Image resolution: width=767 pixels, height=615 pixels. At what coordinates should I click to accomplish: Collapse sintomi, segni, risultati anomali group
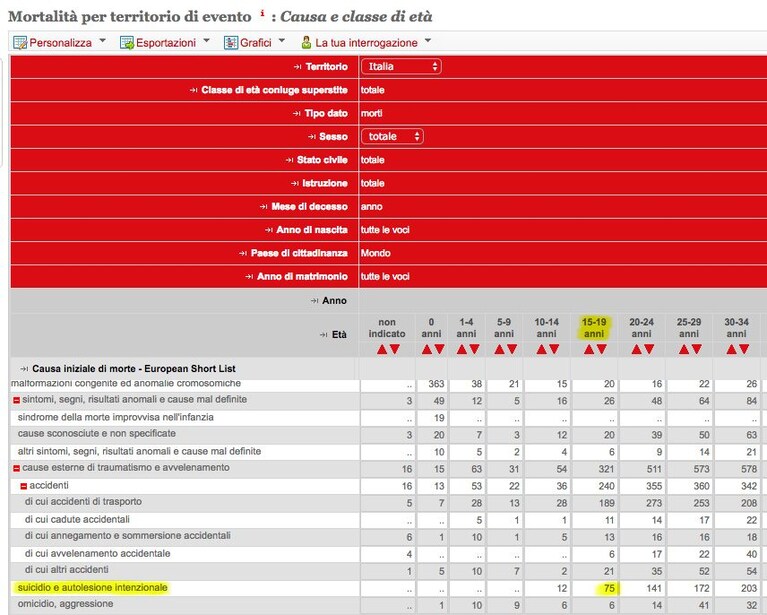click(x=16, y=400)
